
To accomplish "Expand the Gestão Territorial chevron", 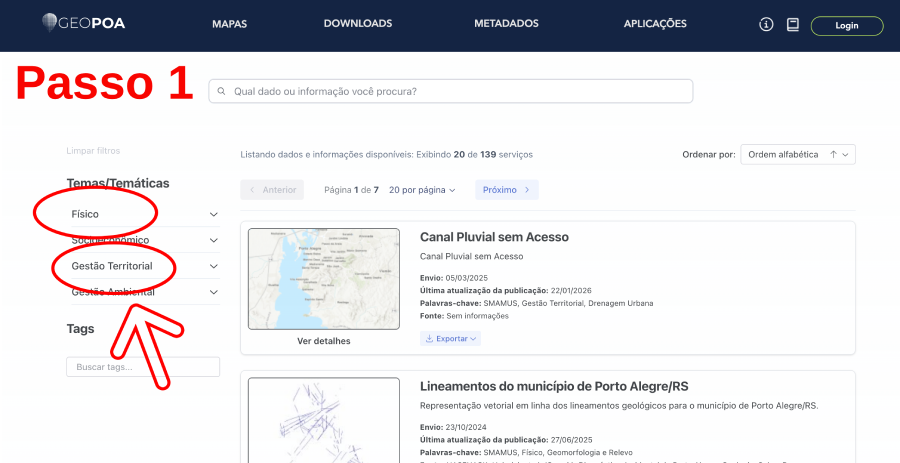I will [x=214, y=266].
